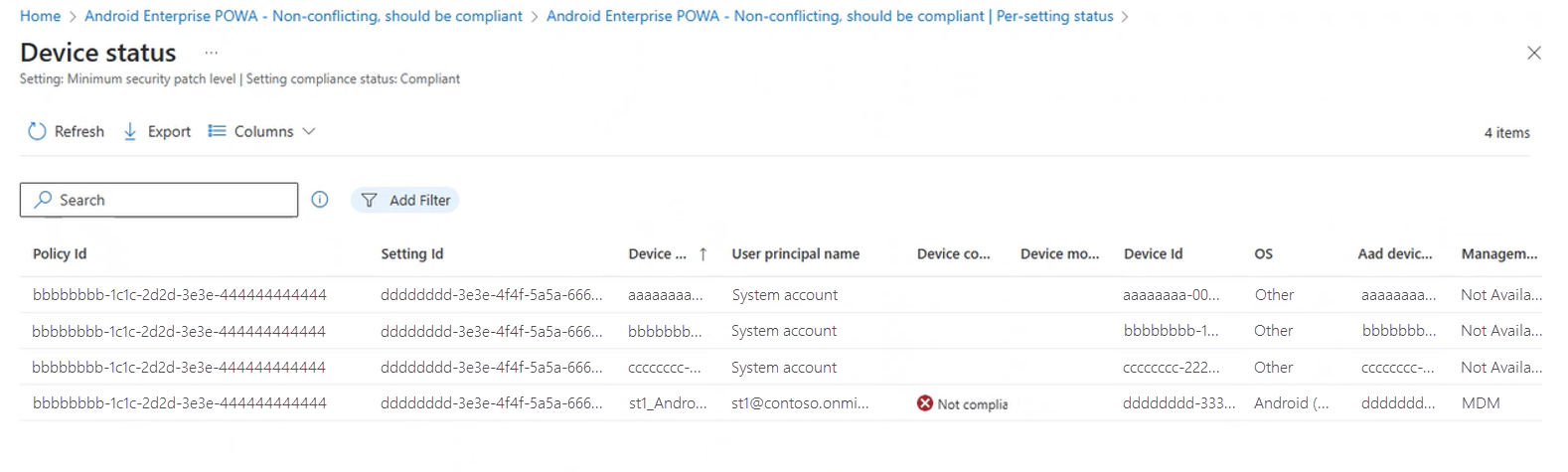Click the Export download icon
Viewport: 1568px width, 472px height.
130,131
